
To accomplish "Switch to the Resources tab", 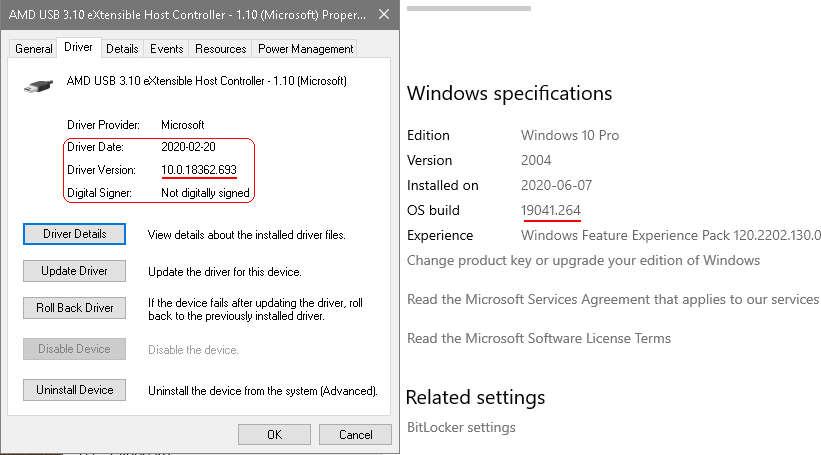I will (x=220, y=49).
